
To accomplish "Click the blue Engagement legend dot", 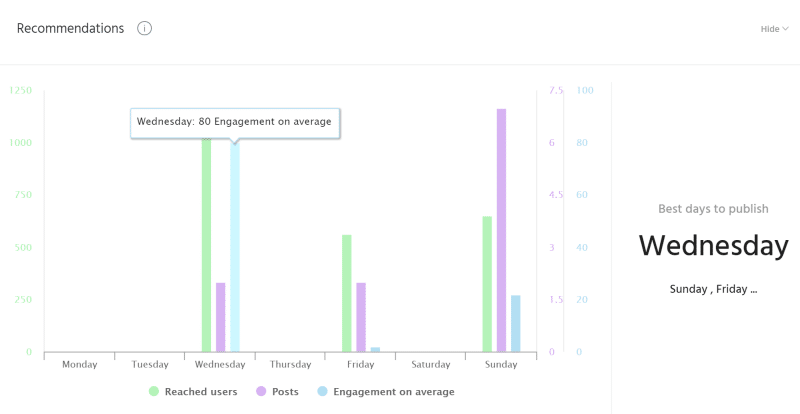I will click(x=322, y=392).
